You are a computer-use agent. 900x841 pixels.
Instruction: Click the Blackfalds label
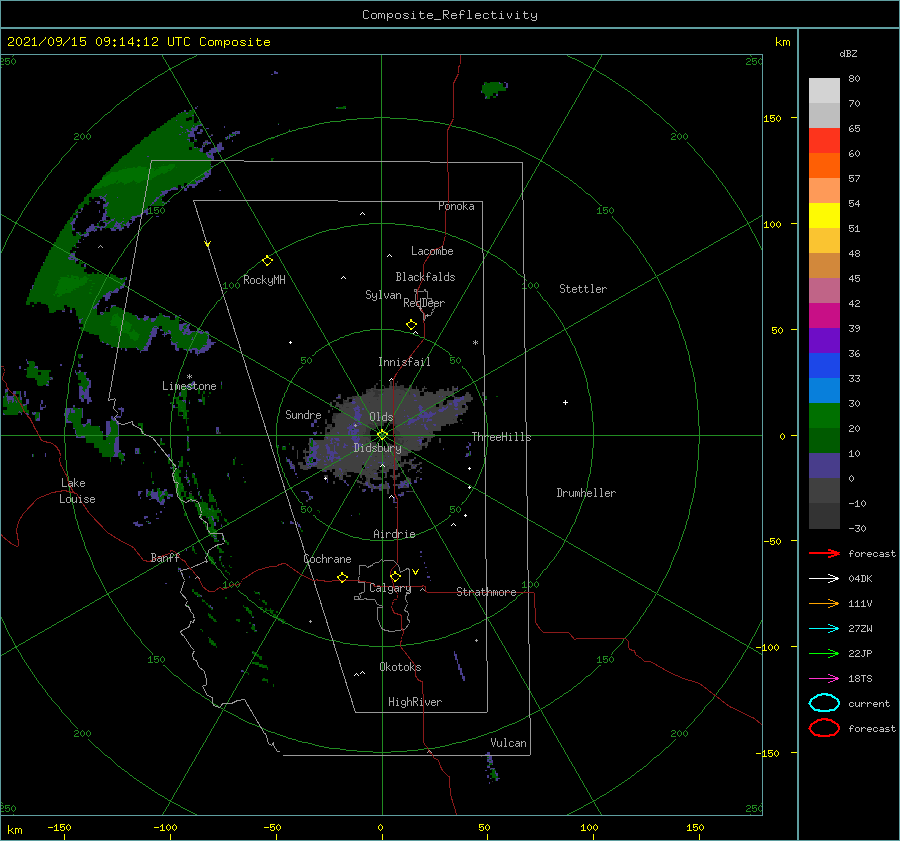coord(425,277)
